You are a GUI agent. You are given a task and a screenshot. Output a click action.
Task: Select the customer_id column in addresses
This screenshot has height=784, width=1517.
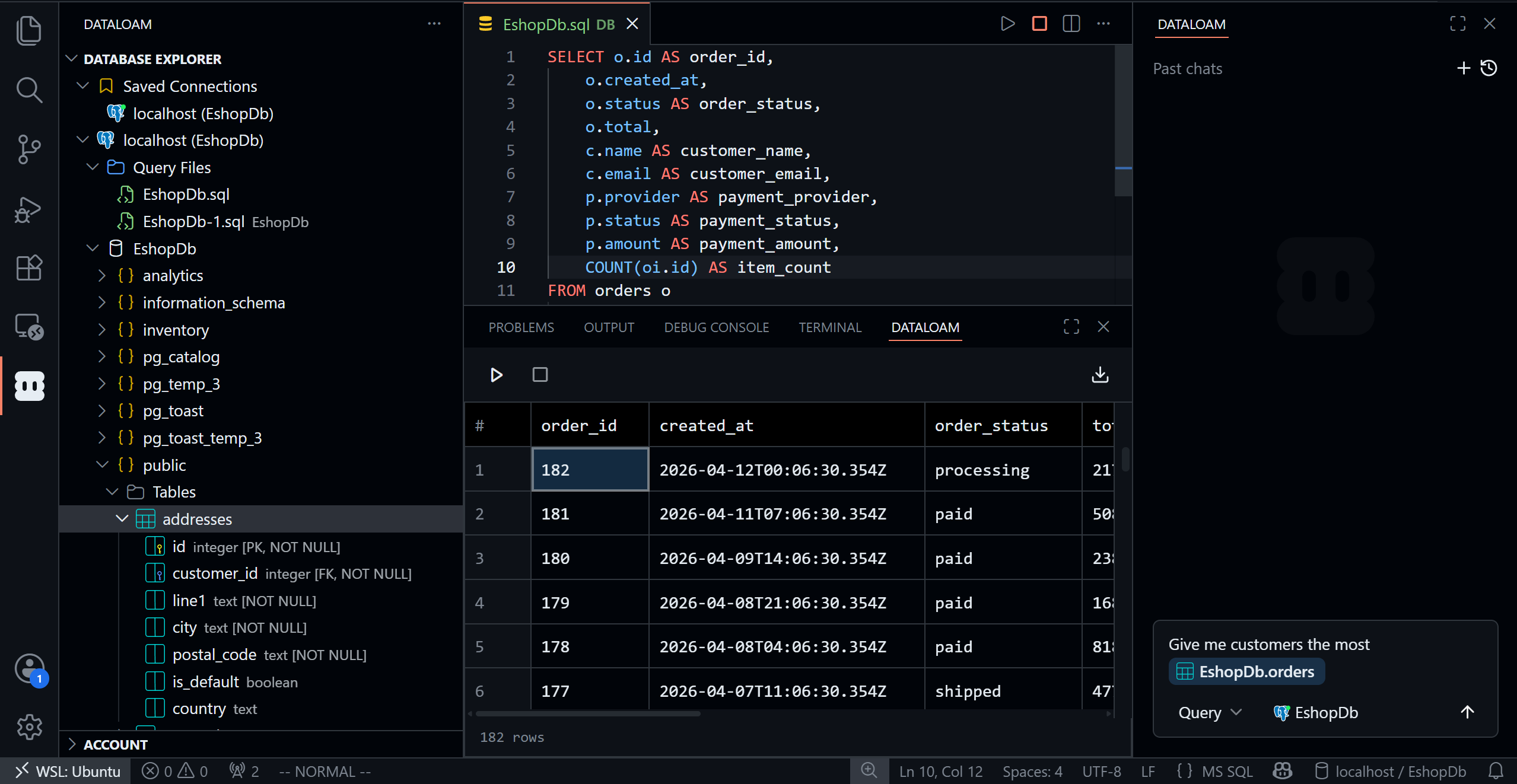tap(261, 573)
